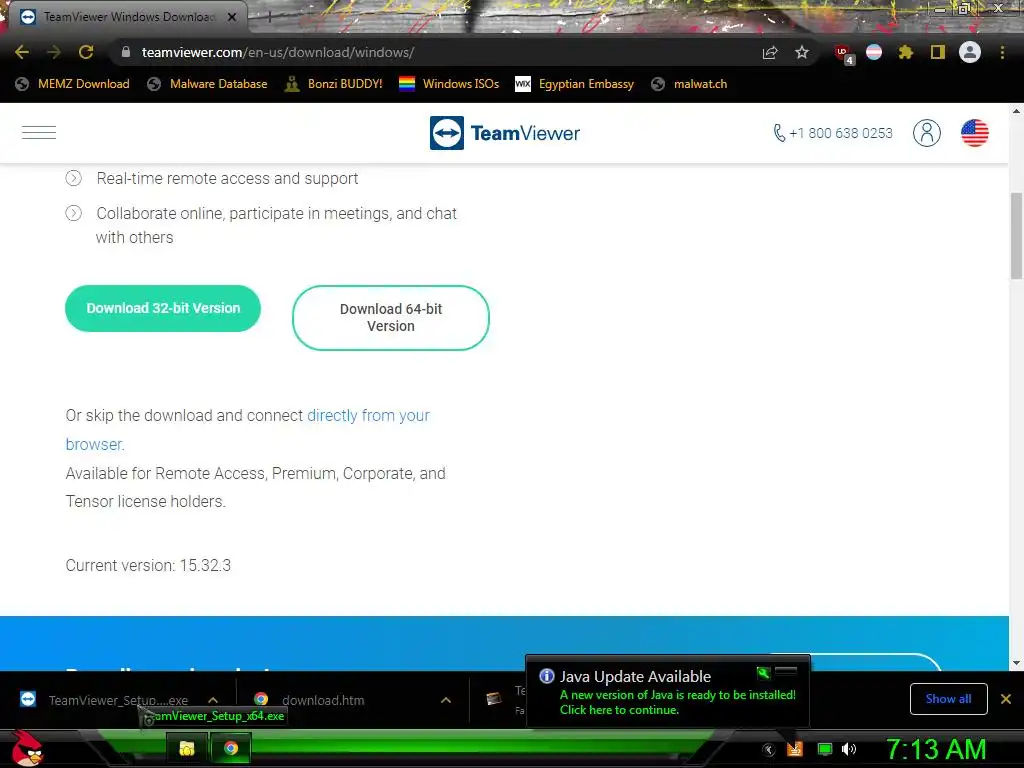1024x768 pixels.
Task: Go back using the browser back arrow
Action: tap(22, 52)
